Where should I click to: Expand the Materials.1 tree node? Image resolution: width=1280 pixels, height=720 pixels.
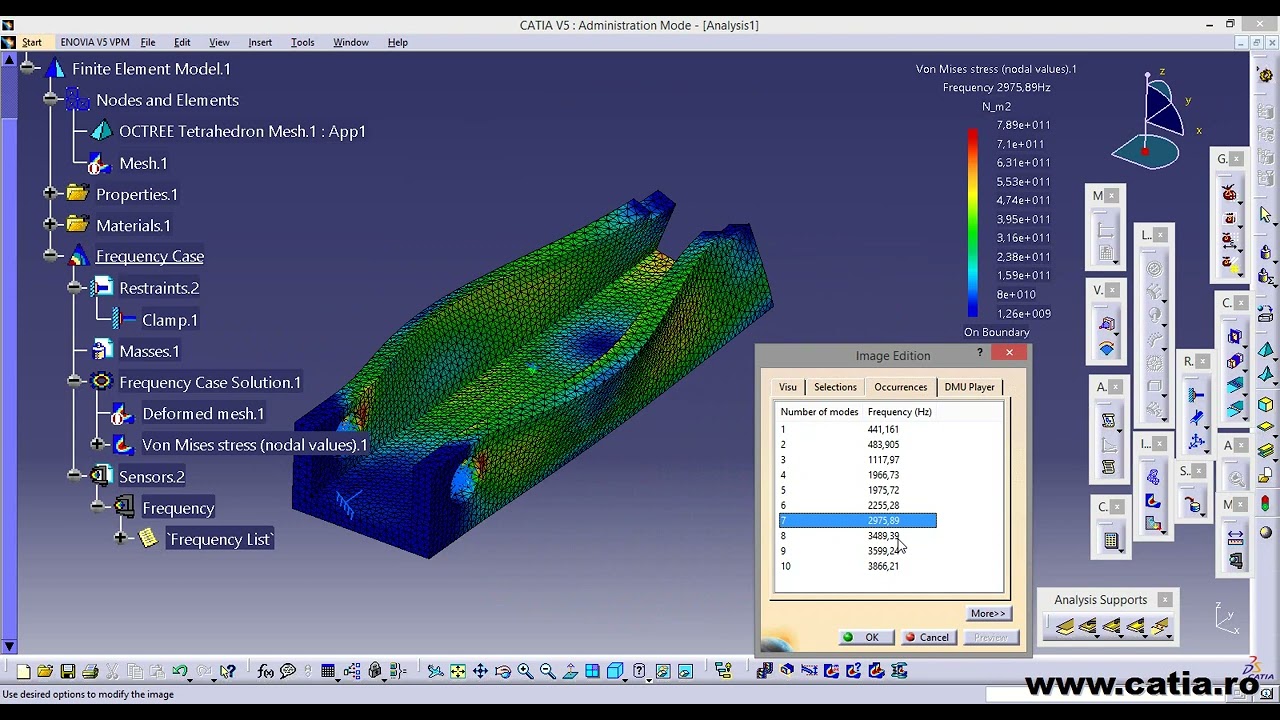(x=51, y=225)
